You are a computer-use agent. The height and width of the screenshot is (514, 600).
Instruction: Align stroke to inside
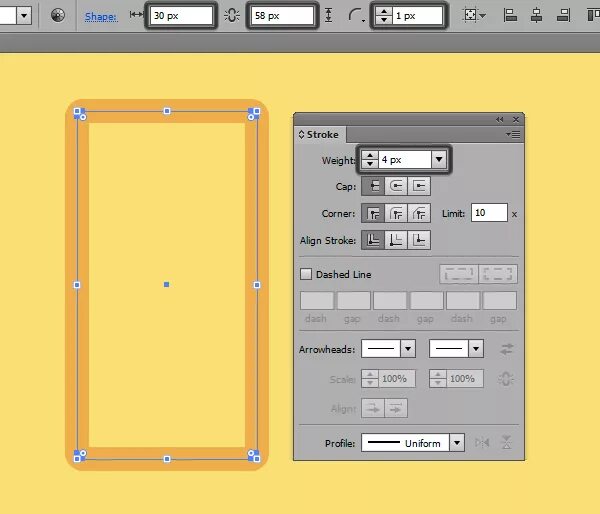coord(396,240)
